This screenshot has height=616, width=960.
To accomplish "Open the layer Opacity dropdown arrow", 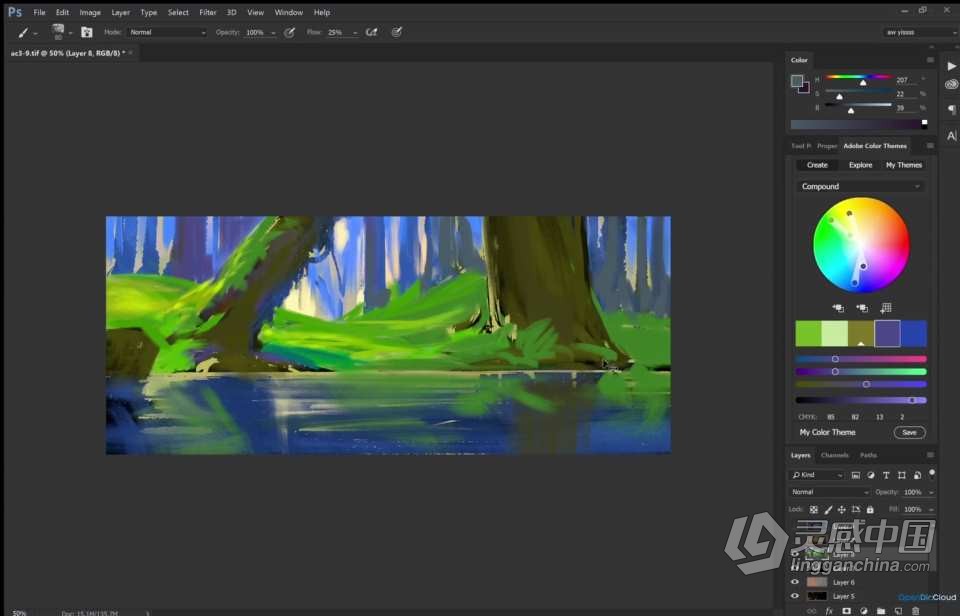I will tap(931, 493).
